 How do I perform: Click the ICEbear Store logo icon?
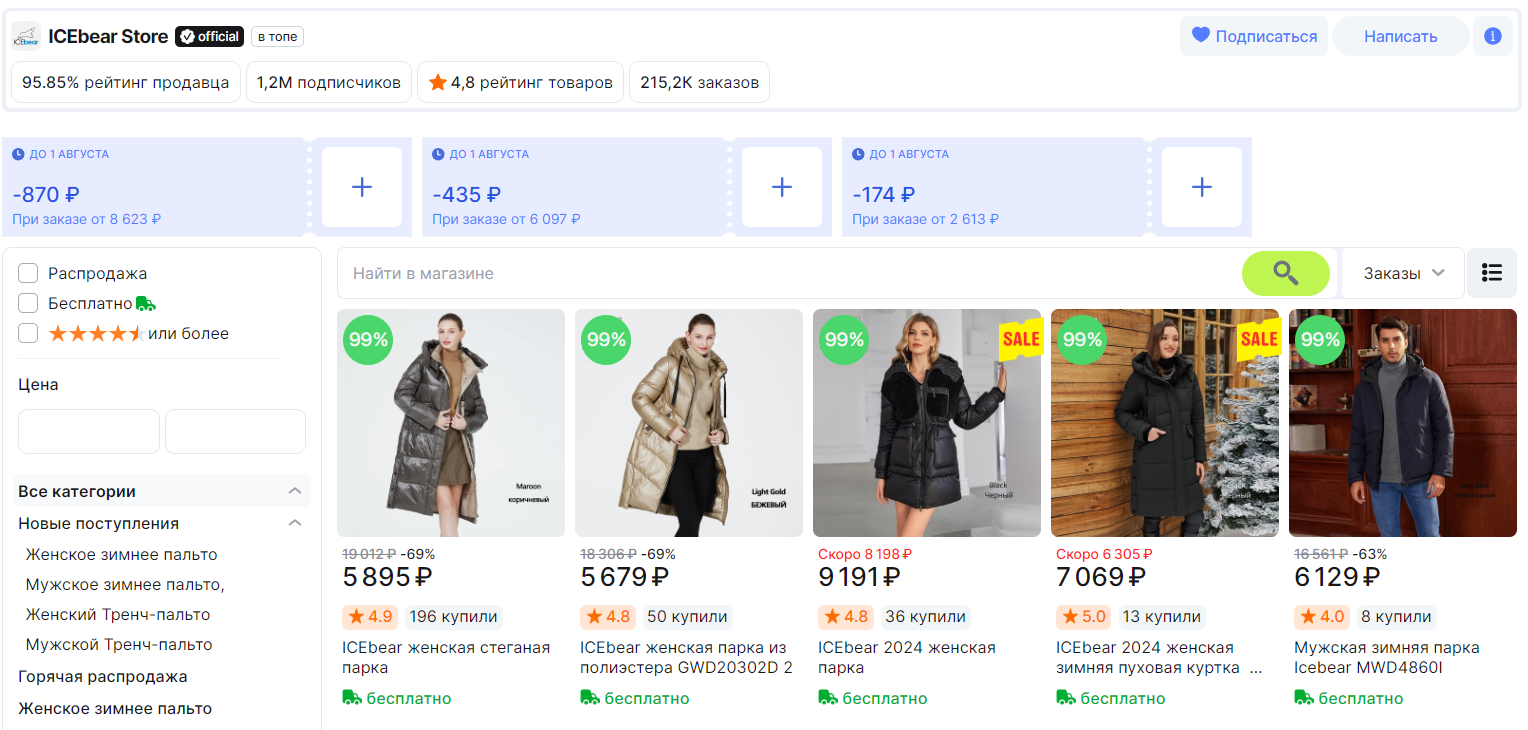pyautogui.click(x=26, y=37)
